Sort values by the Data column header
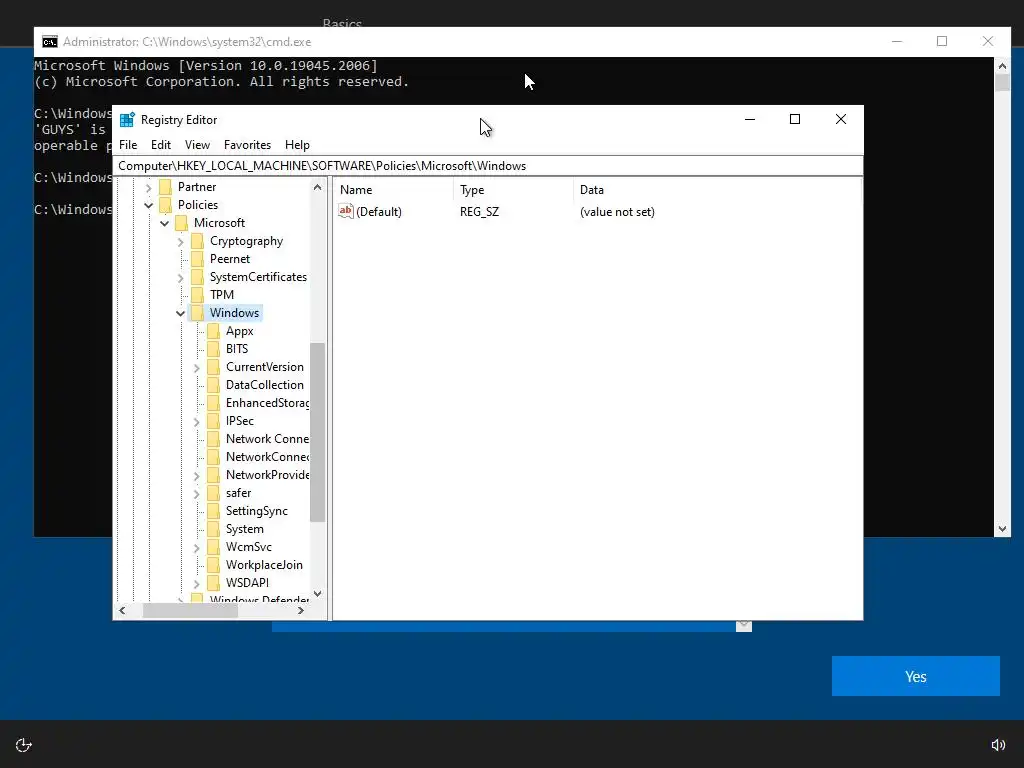Screen dimensions: 1024x768 (717, 190)
